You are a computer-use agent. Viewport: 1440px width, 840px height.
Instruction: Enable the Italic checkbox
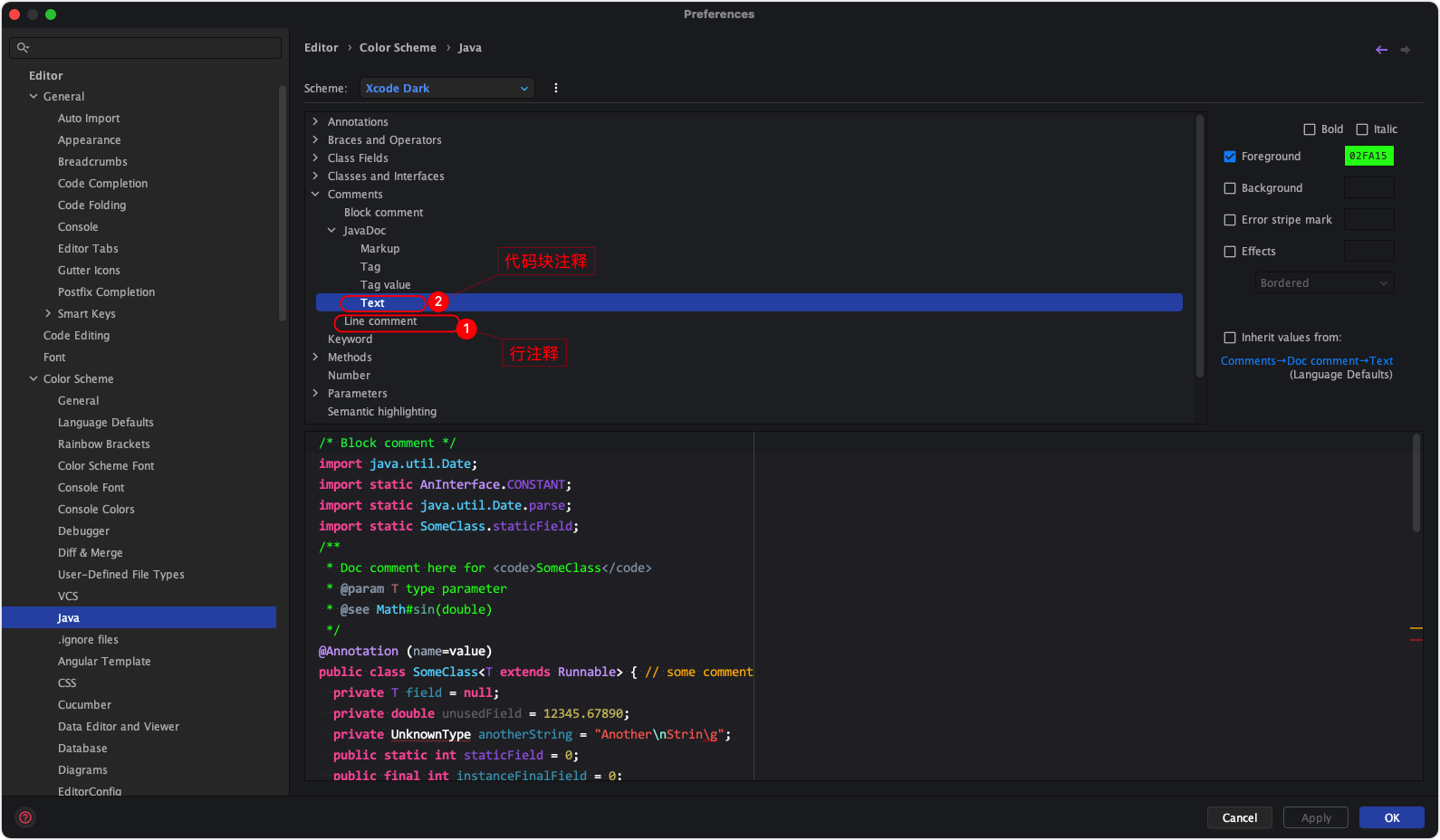1362,129
